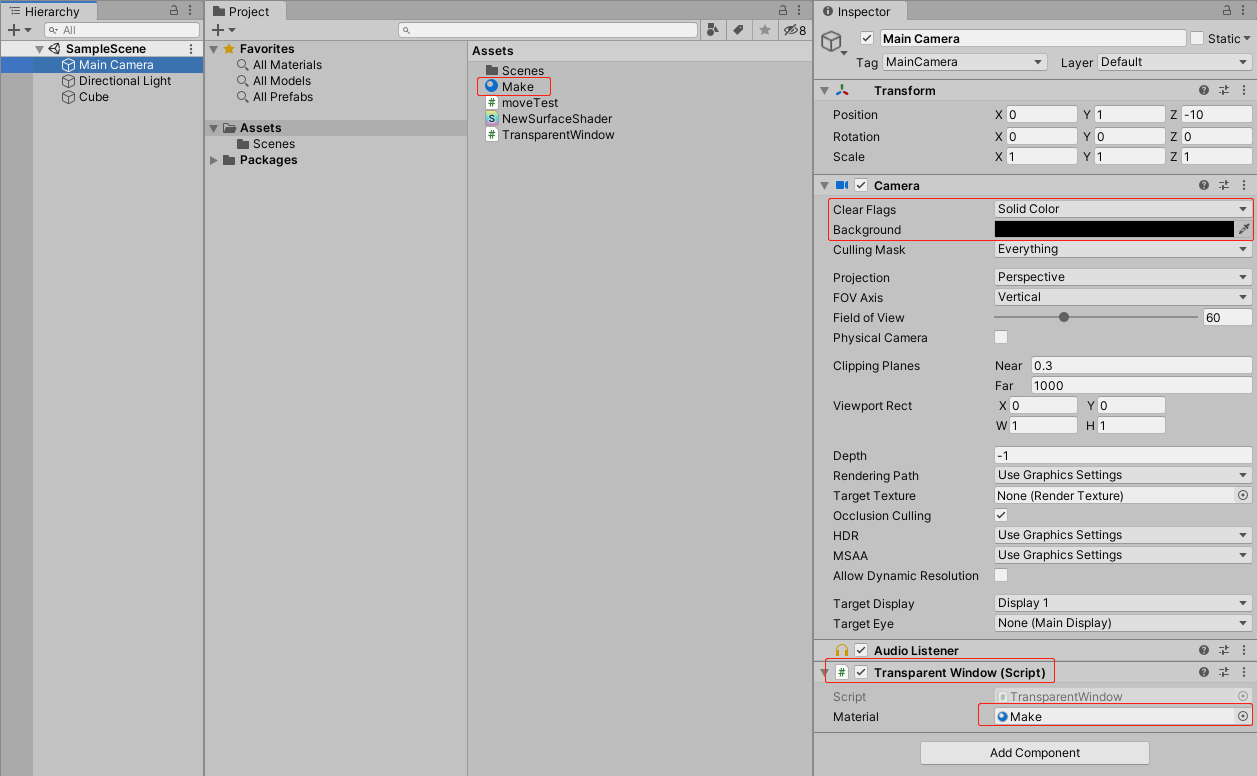Toggle Main Camera active checkbox

(867, 39)
